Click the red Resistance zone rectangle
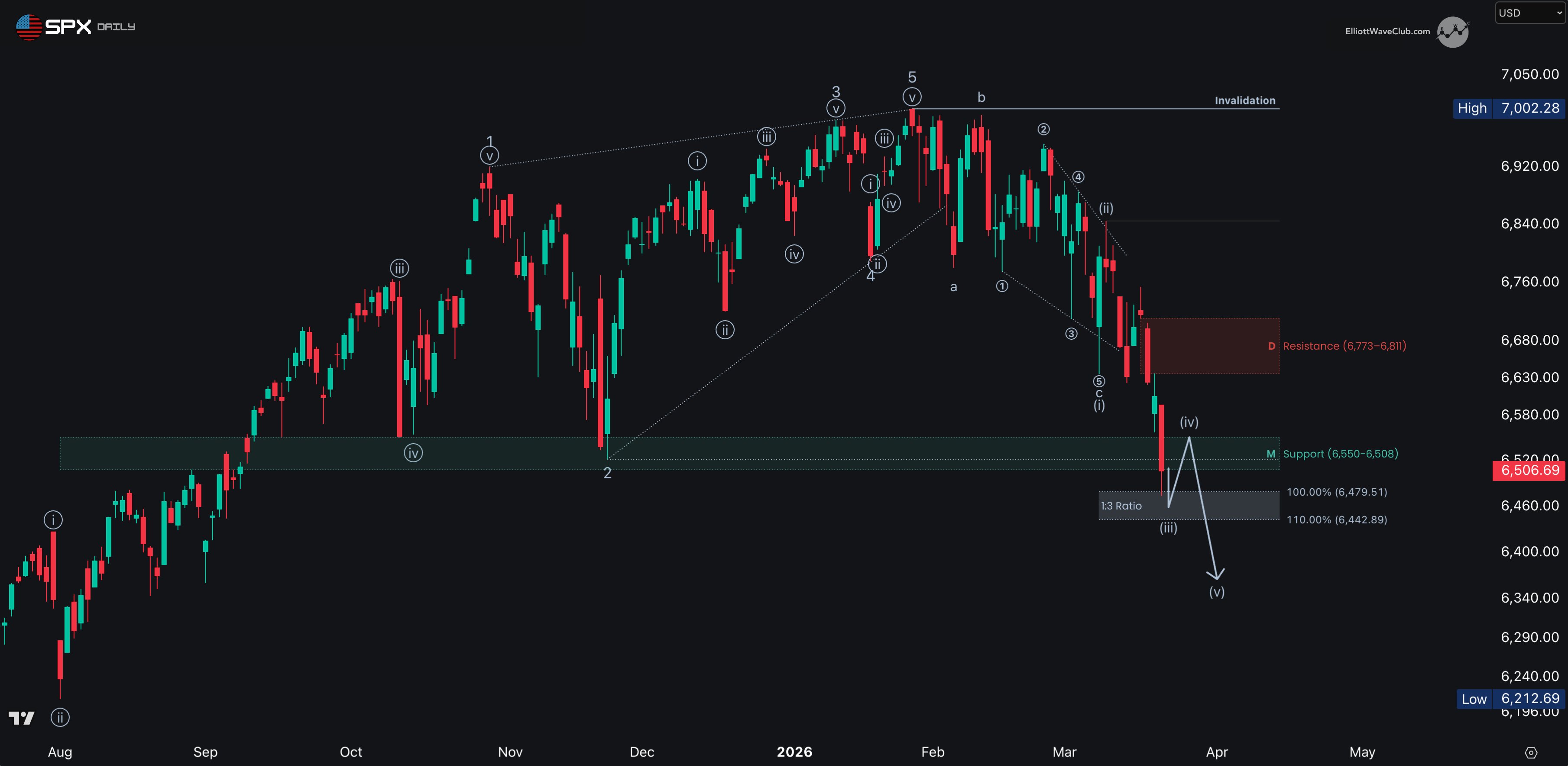Screen dimensions: 1568x766 point(1208,346)
